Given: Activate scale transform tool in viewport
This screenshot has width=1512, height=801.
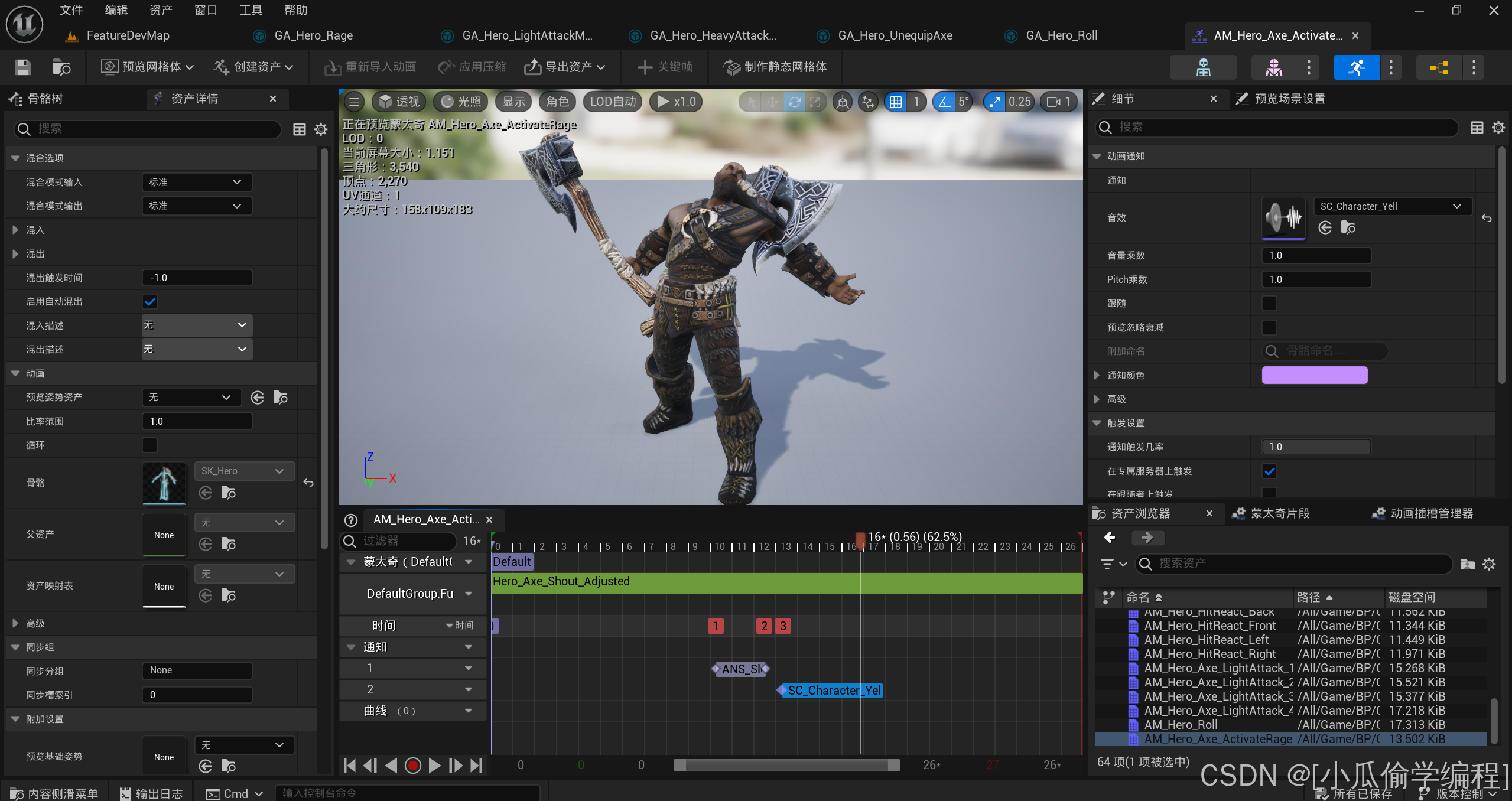Looking at the screenshot, I should tap(815, 102).
